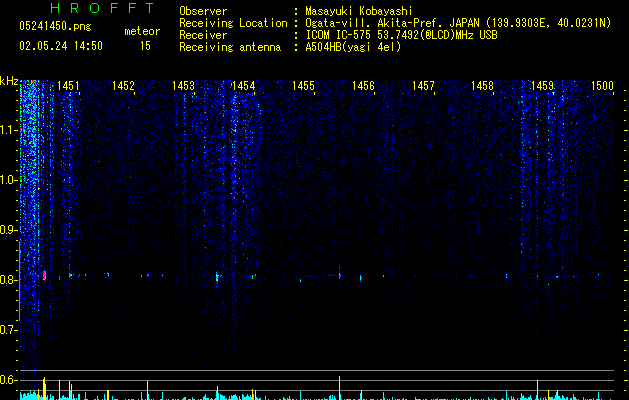Click the ICOM IC-575 receiver text
Image resolution: width=629 pixels, height=400 pixels.
click(401, 35)
